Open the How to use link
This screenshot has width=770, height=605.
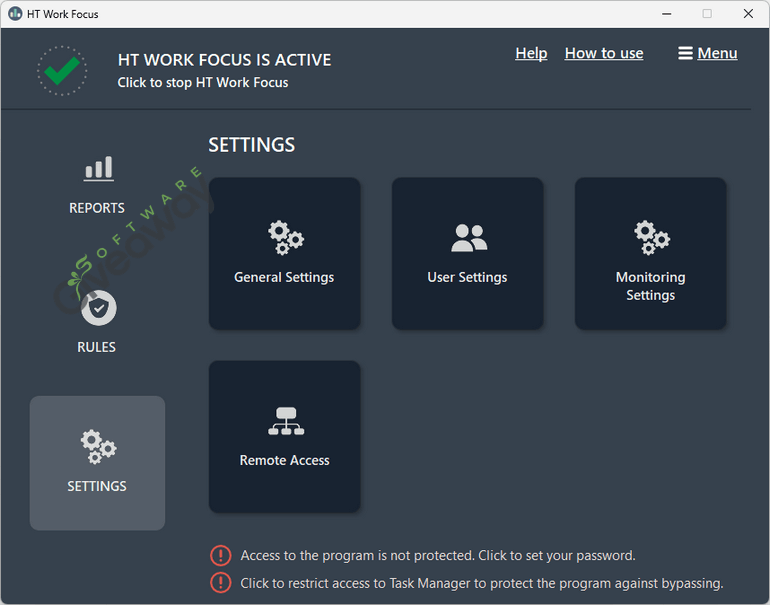tap(604, 53)
